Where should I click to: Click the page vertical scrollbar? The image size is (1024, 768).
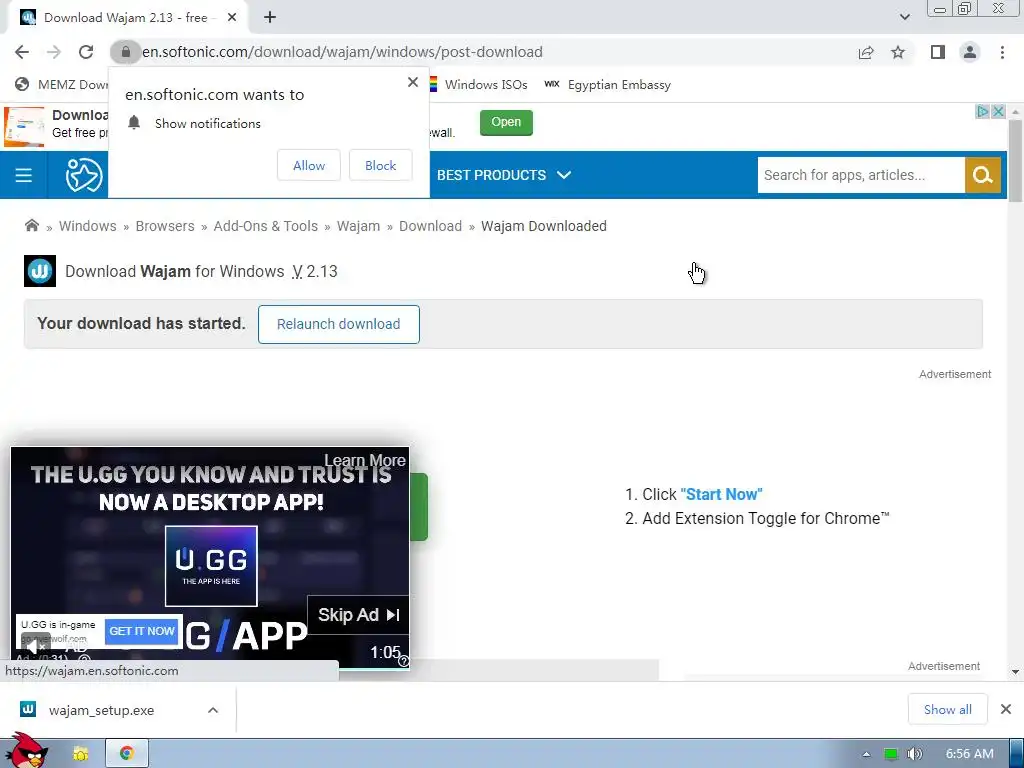click(x=1015, y=161)
